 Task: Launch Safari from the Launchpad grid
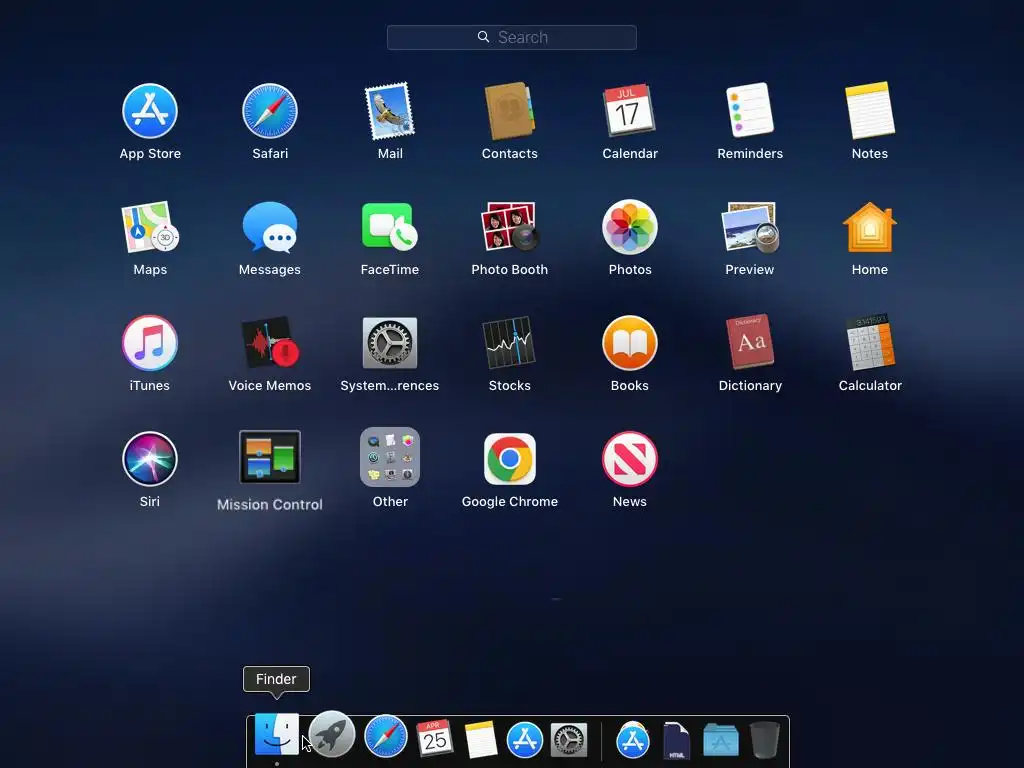point(270,111)
